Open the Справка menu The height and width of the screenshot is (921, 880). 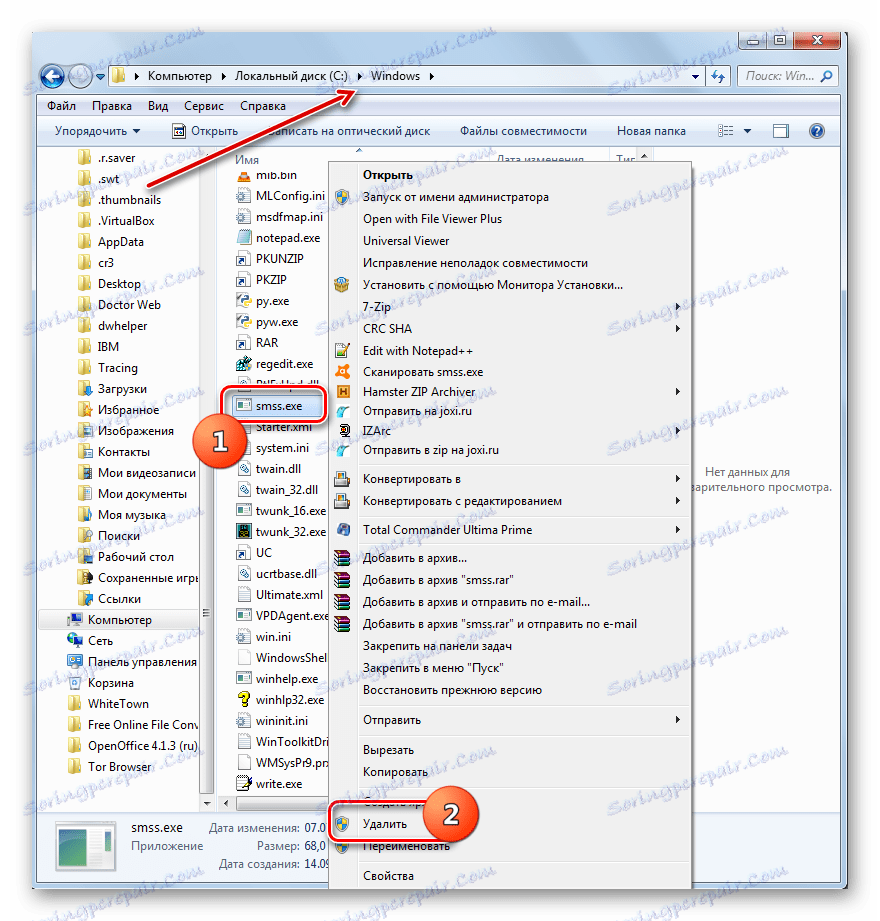[x=263, y=106]
